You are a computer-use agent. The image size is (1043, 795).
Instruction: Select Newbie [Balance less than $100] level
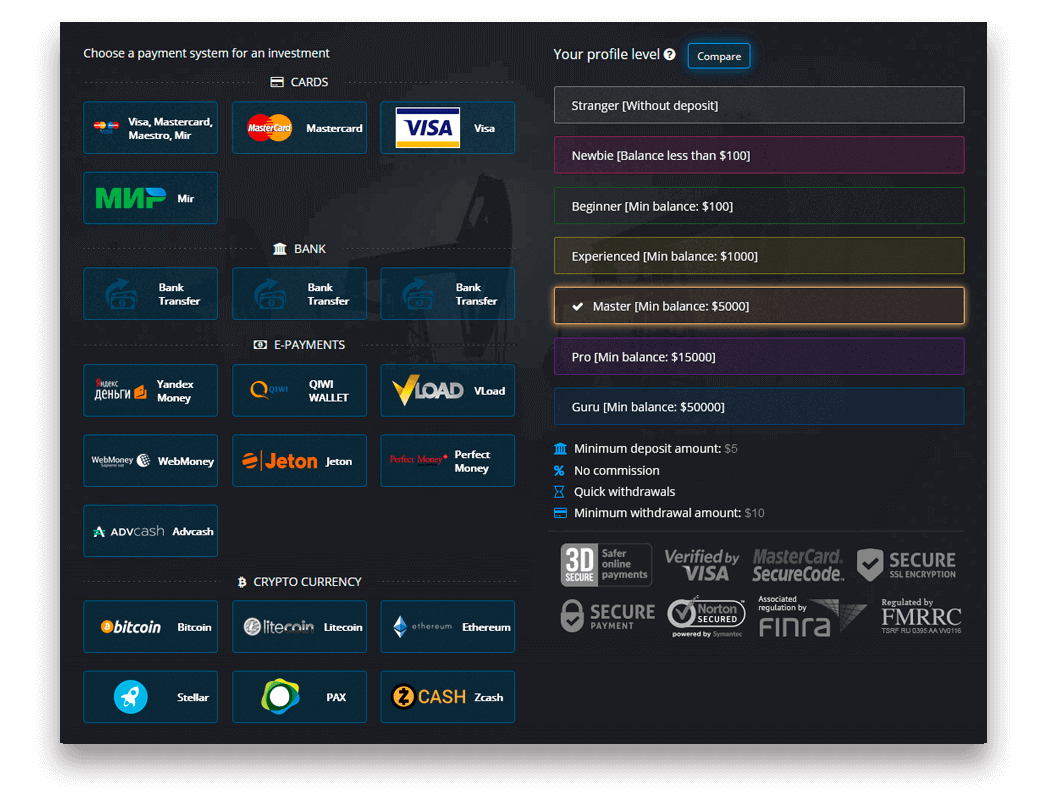point(759,155)
